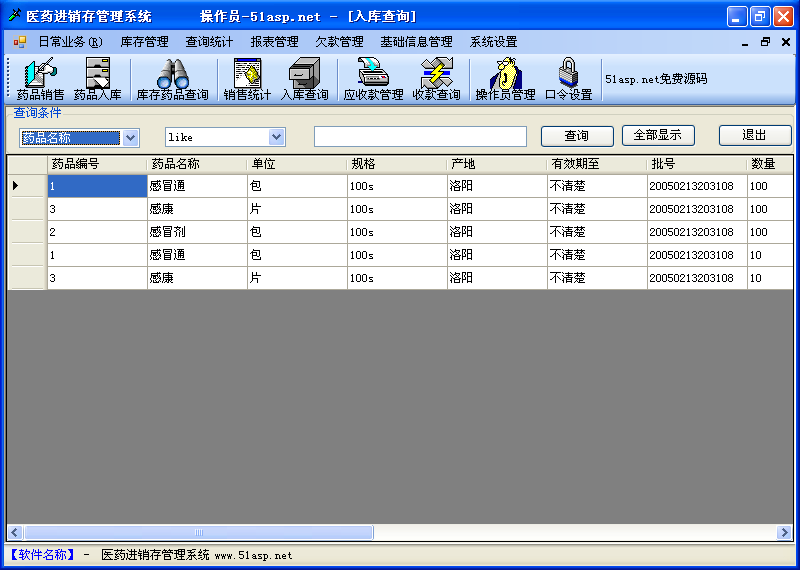This screenshot has height=570, width=800.
Task: Open the 药品销售 toolbar icon
Action: (41, 79)
